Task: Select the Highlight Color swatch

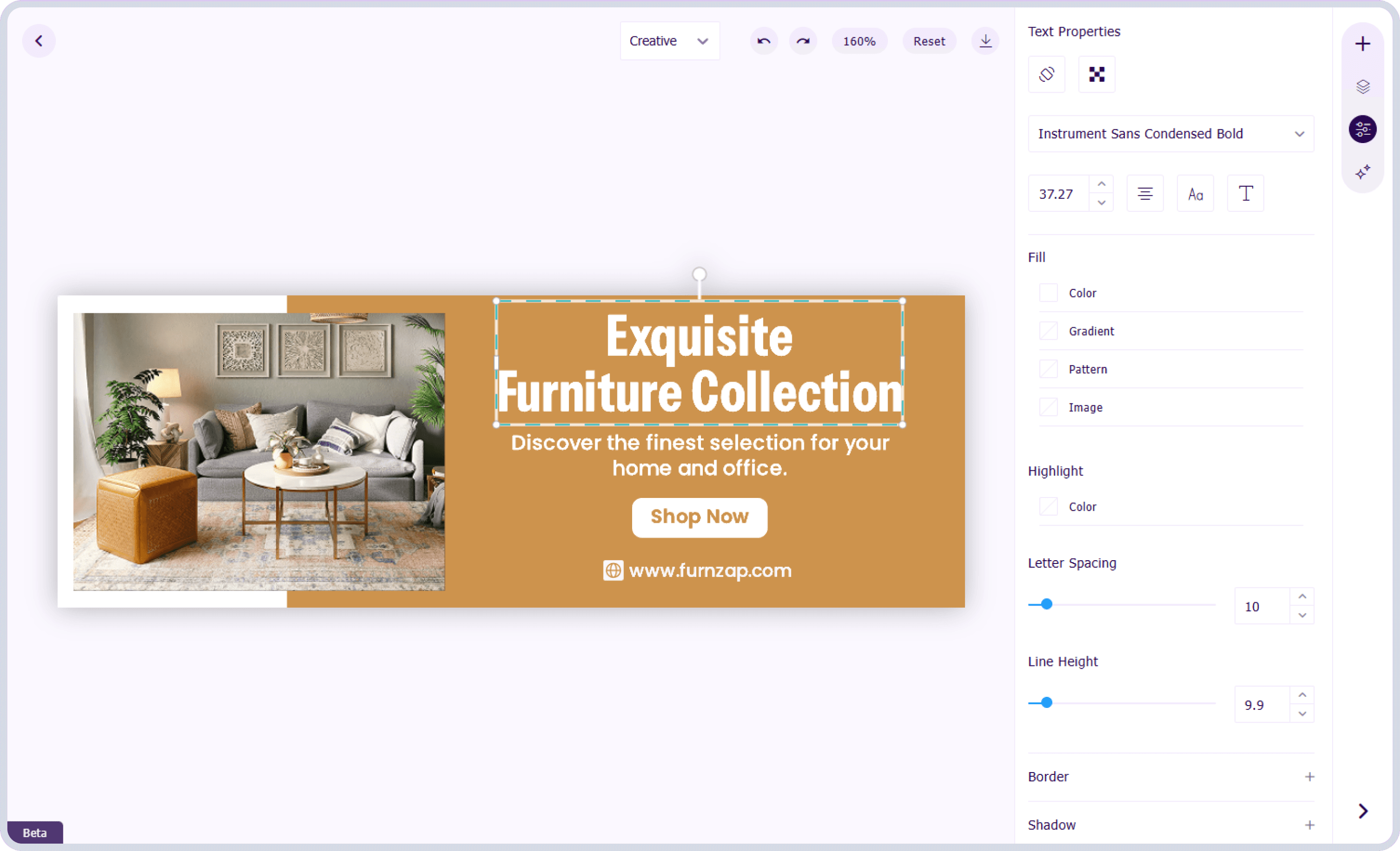Action: pyautogui.click(x=1048, y=506)
